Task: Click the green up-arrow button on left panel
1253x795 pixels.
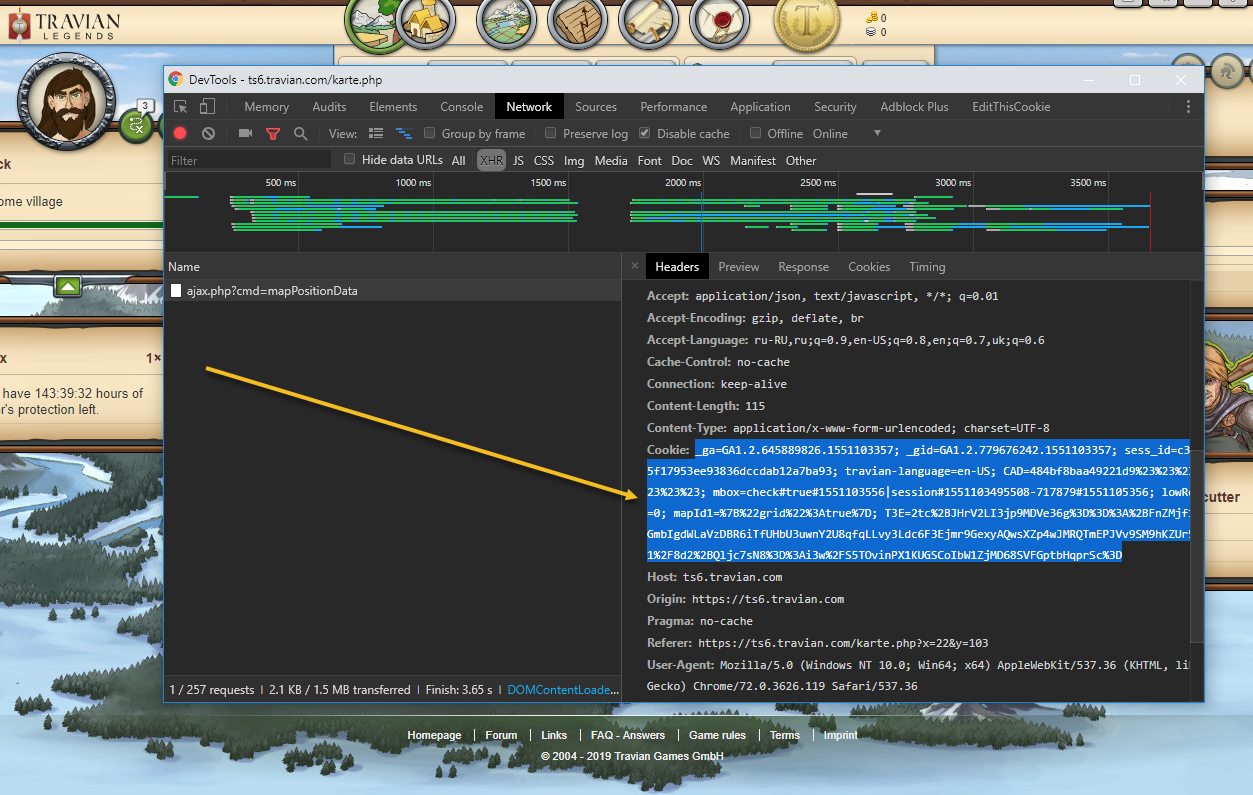Action: 68,287
